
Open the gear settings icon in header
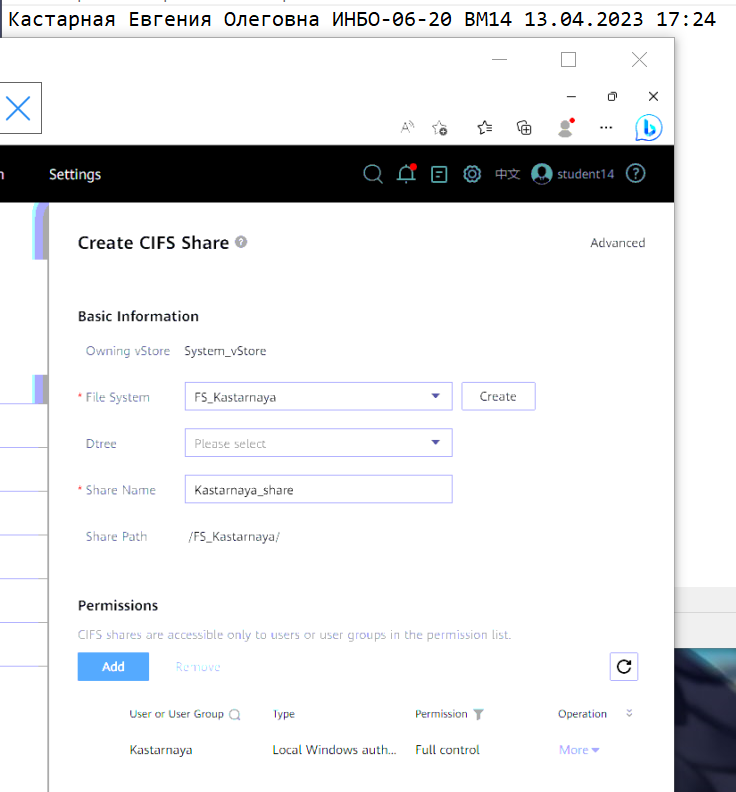click(x=472, y=174)
